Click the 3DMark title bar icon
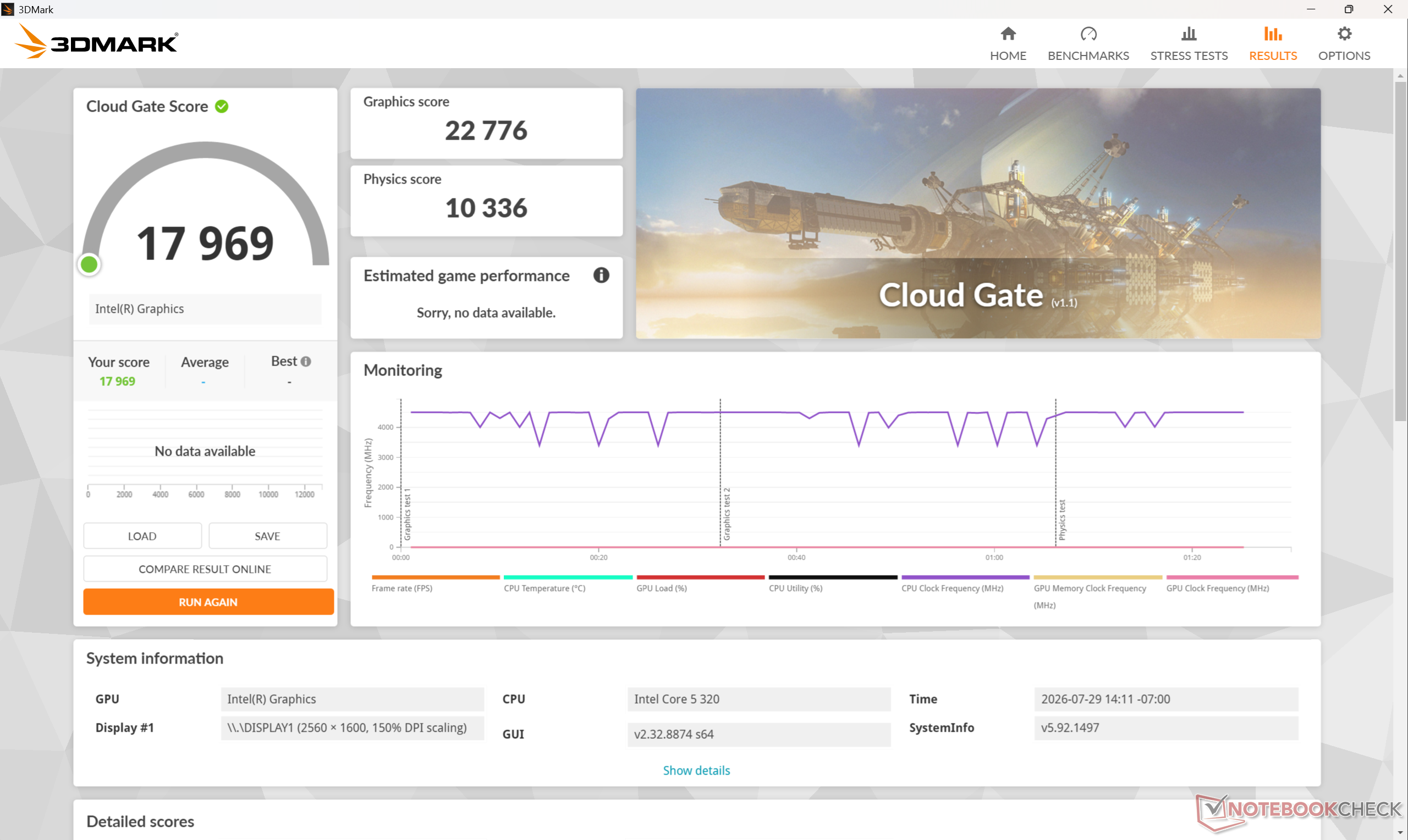 8,9
